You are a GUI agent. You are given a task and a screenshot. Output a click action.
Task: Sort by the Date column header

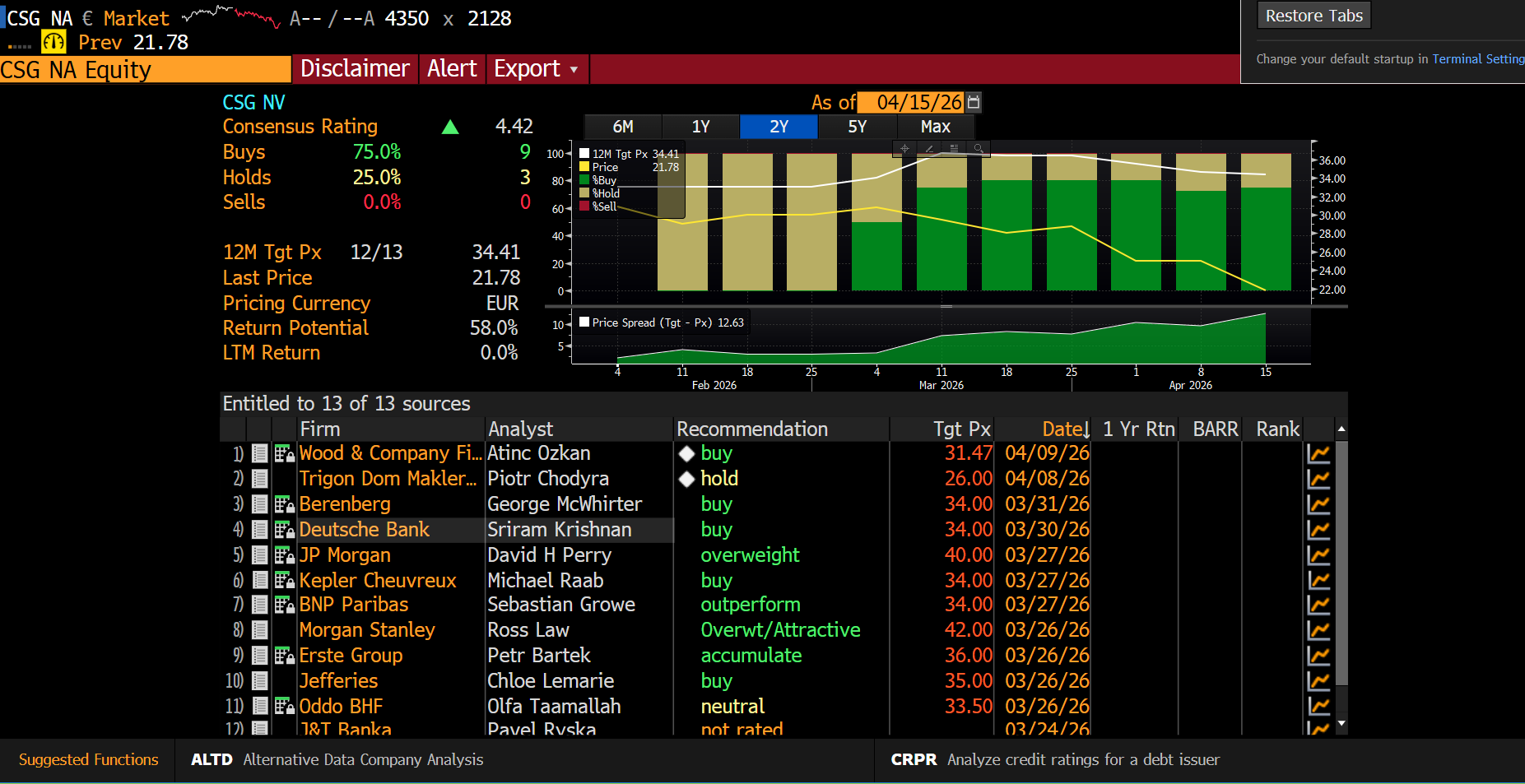tap(1065, 429)
